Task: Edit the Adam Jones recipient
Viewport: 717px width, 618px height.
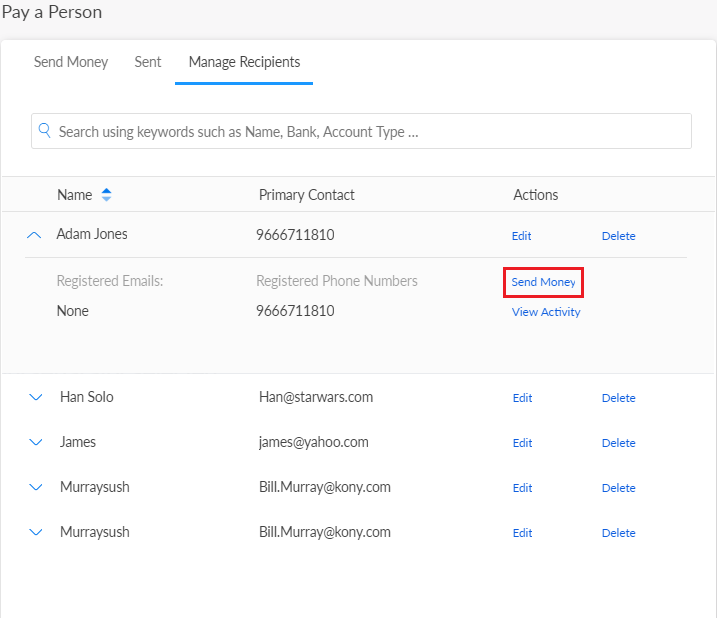Action: tap(521, 236)
